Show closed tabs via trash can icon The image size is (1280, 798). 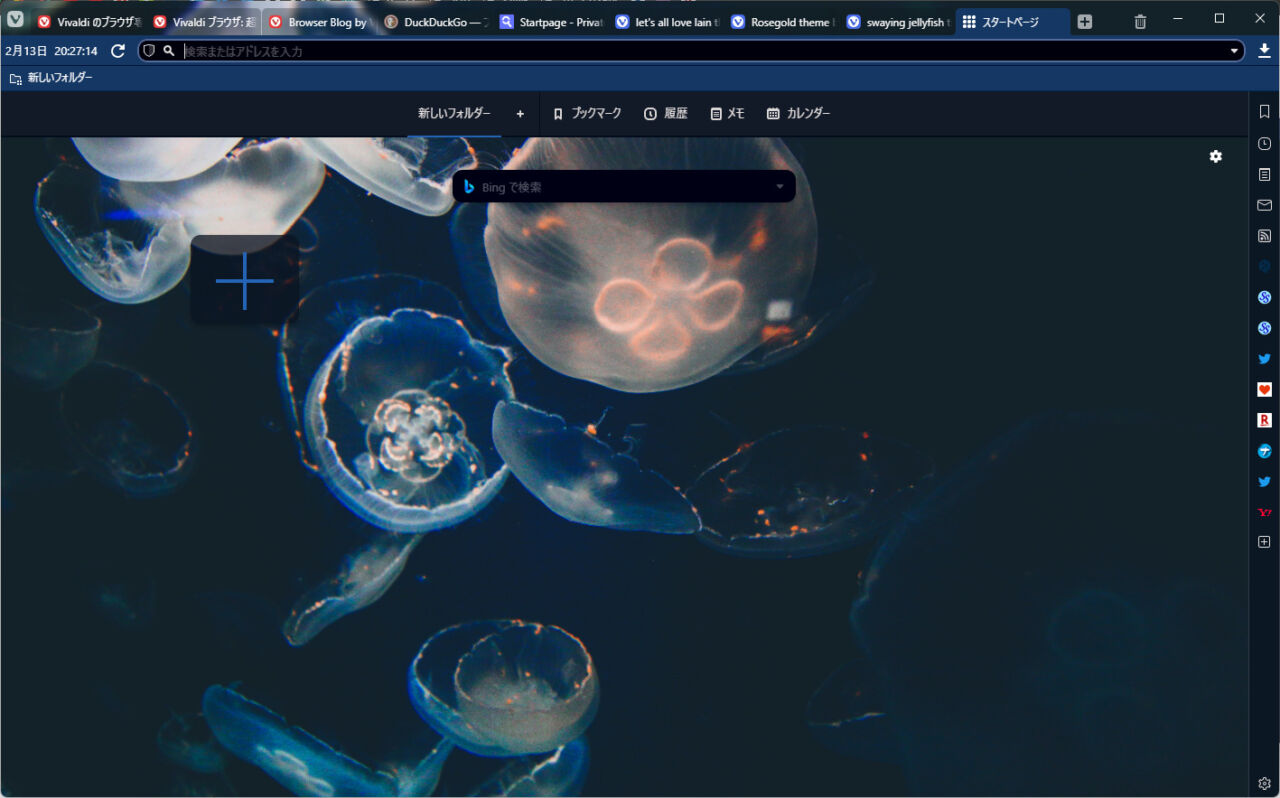coord(1141,22)
